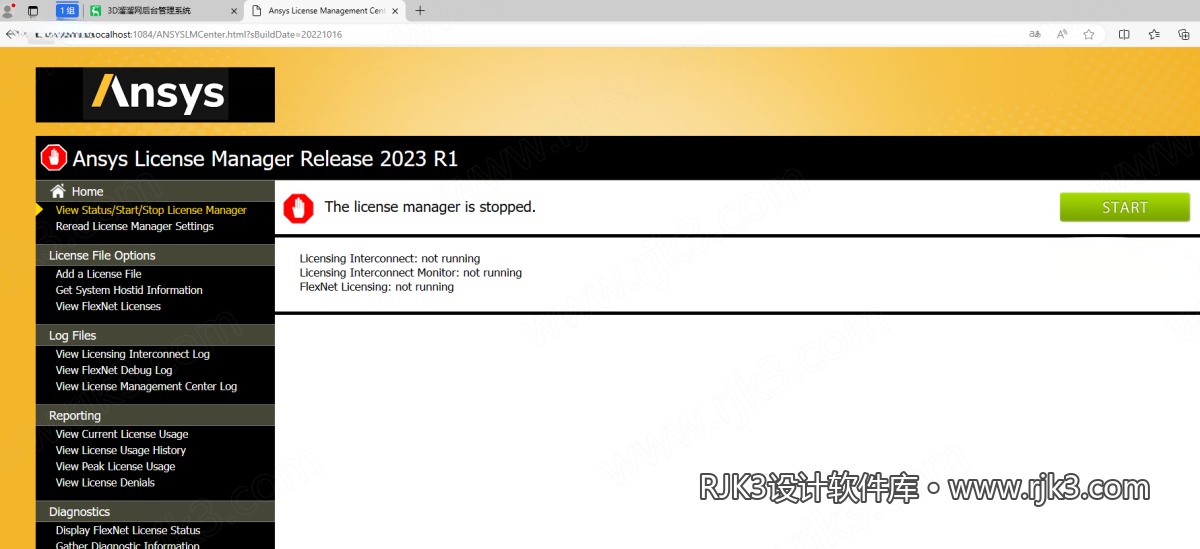Click the '1组' tab group label
1200x549 pixels.
pyautogui.click(x=67, y=11)
